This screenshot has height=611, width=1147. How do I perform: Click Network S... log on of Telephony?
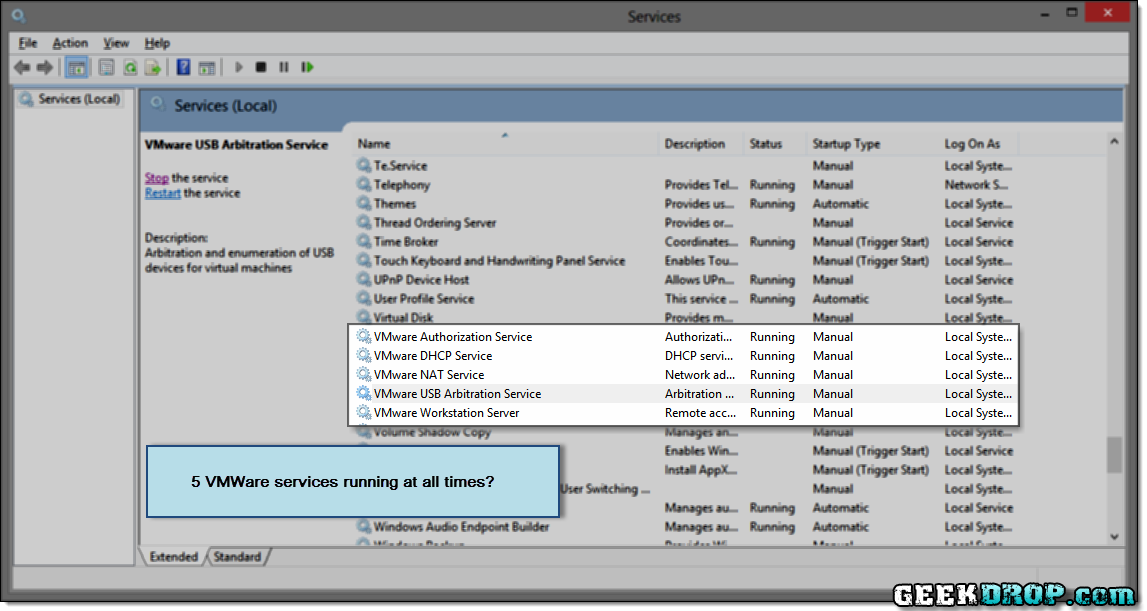[x=976, y=185]
